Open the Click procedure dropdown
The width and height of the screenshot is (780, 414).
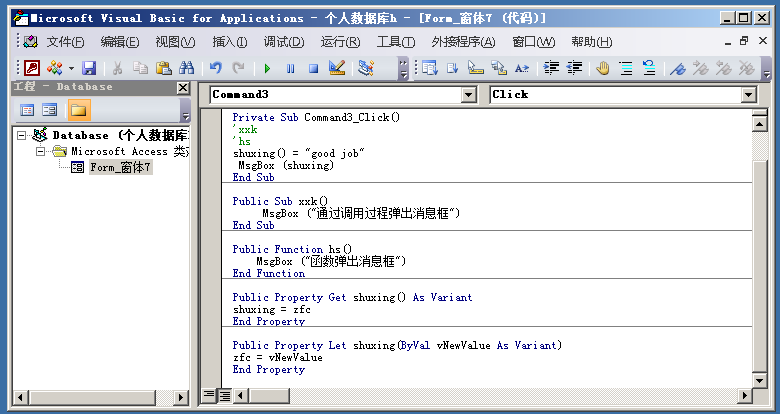click(749, 95)
